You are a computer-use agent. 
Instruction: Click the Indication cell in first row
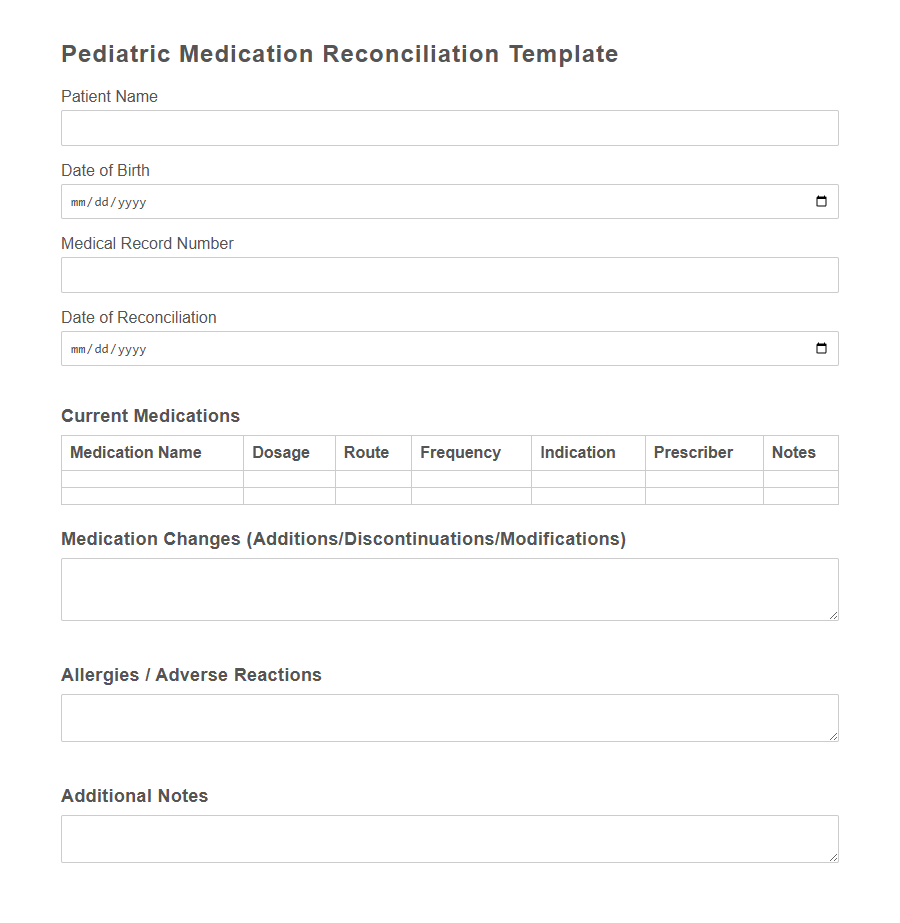(587, 481)
